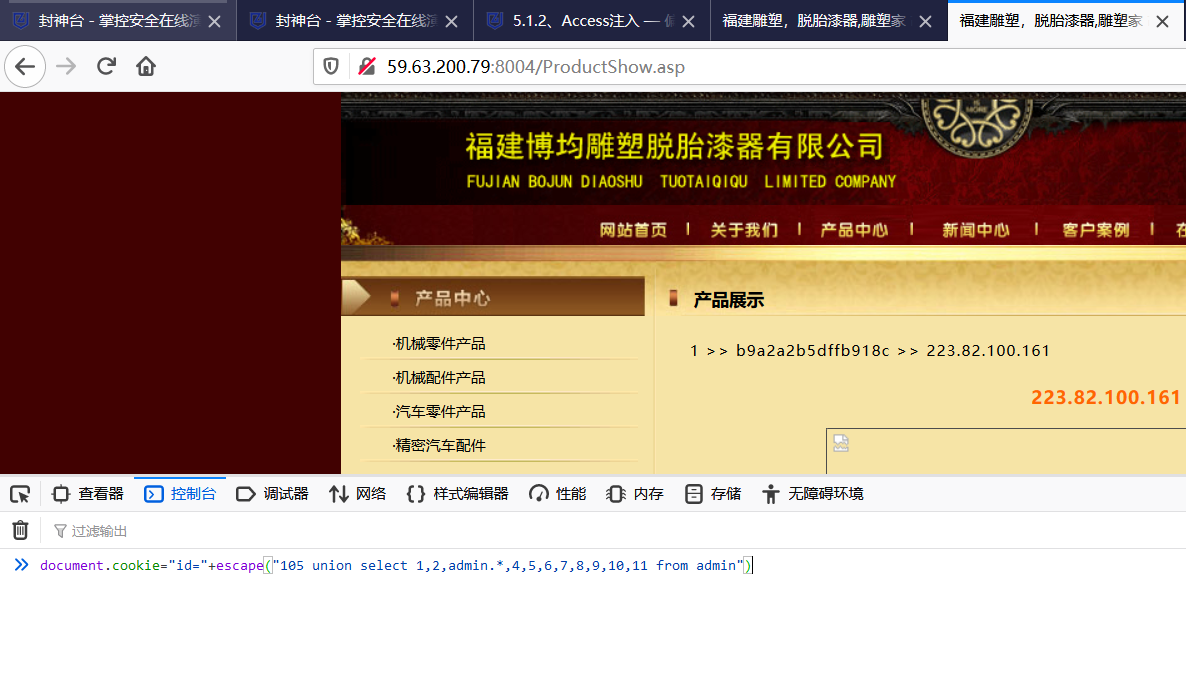Open the 调试器 debugger panel

pos(272,494)
